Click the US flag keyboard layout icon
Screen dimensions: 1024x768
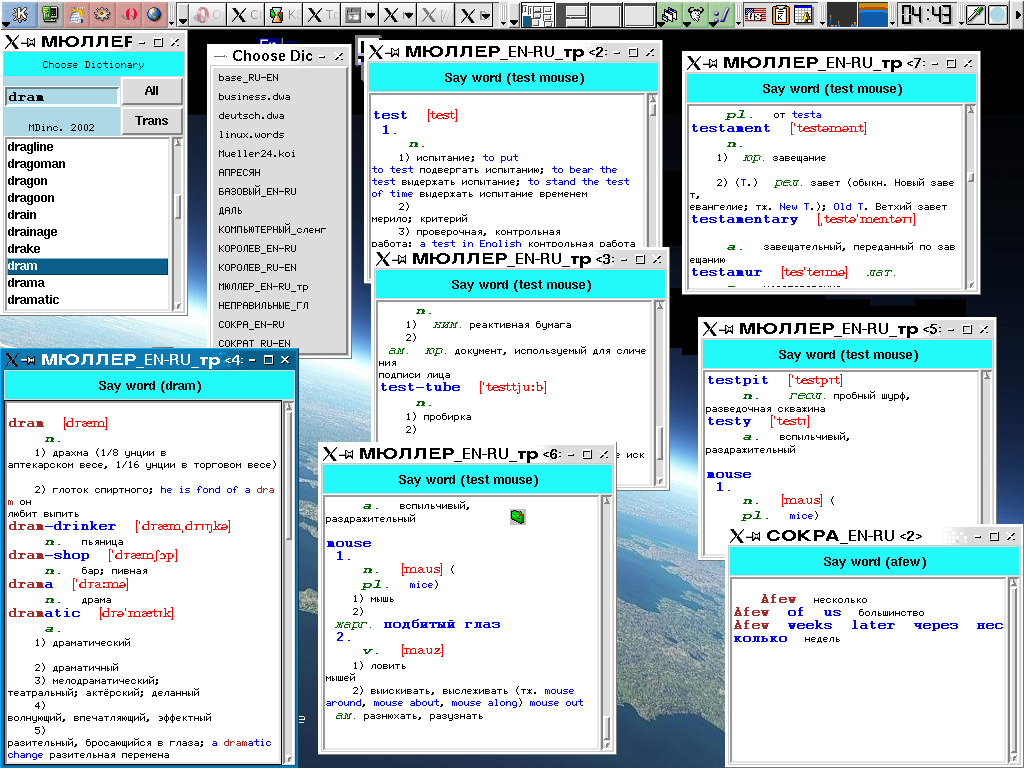pyautogui.click(x=755, y=14)
